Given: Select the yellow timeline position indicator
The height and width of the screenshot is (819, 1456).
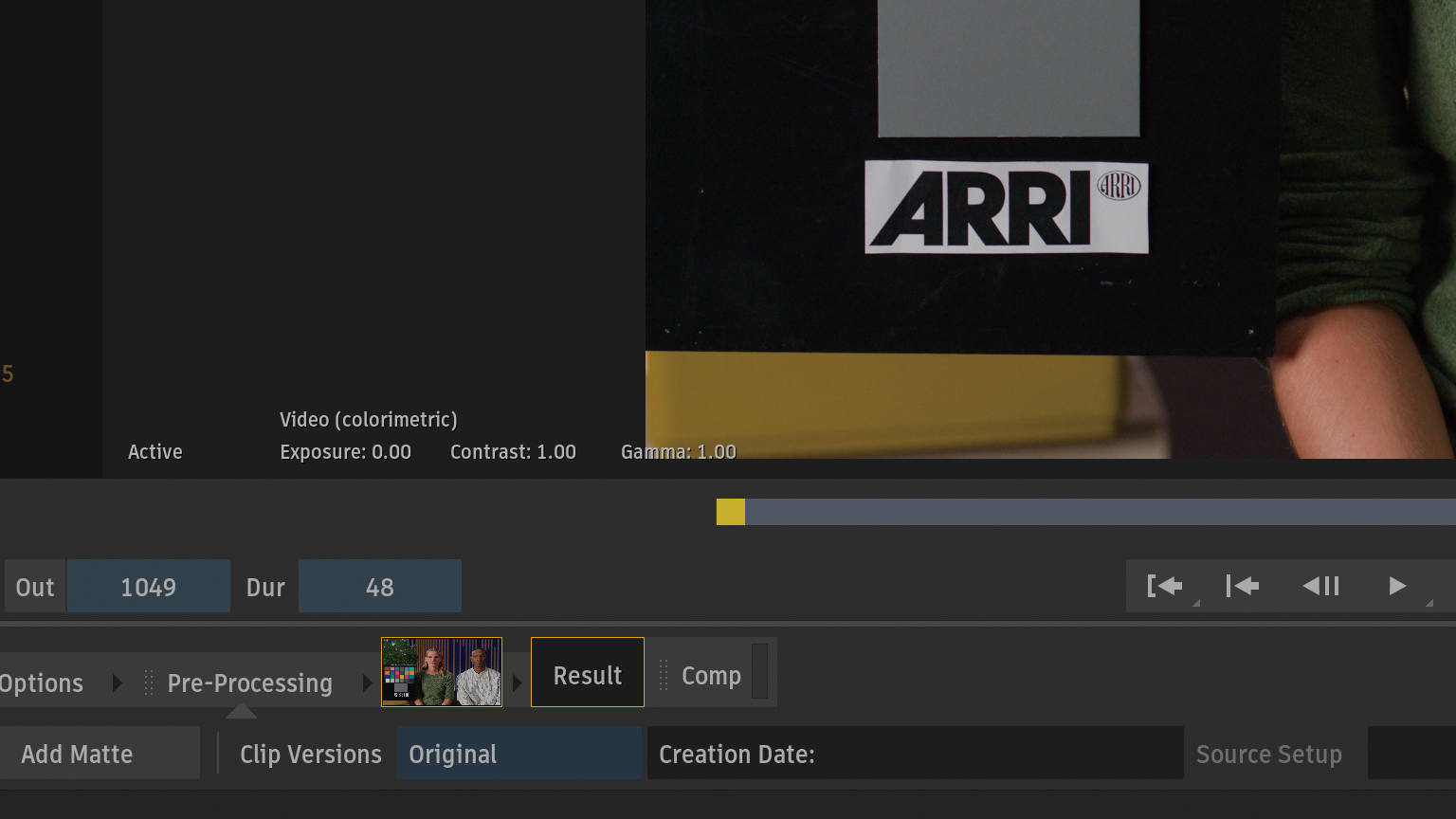Looking at the screenshot, I should pos(731,512).
